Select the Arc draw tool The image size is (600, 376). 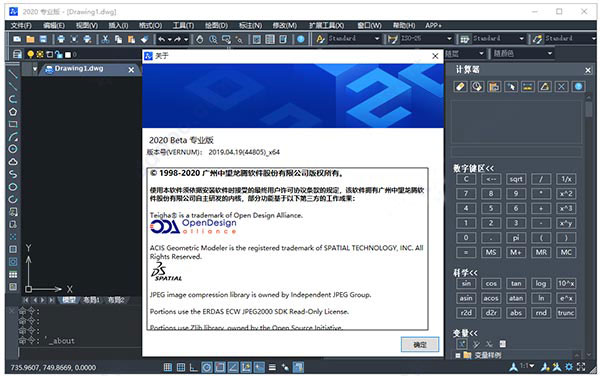pos(13,137)
